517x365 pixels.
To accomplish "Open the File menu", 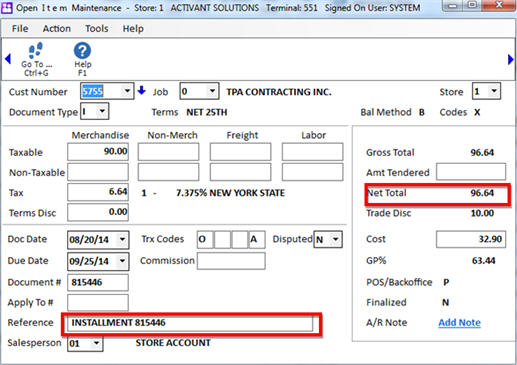I will click(20, 29).
